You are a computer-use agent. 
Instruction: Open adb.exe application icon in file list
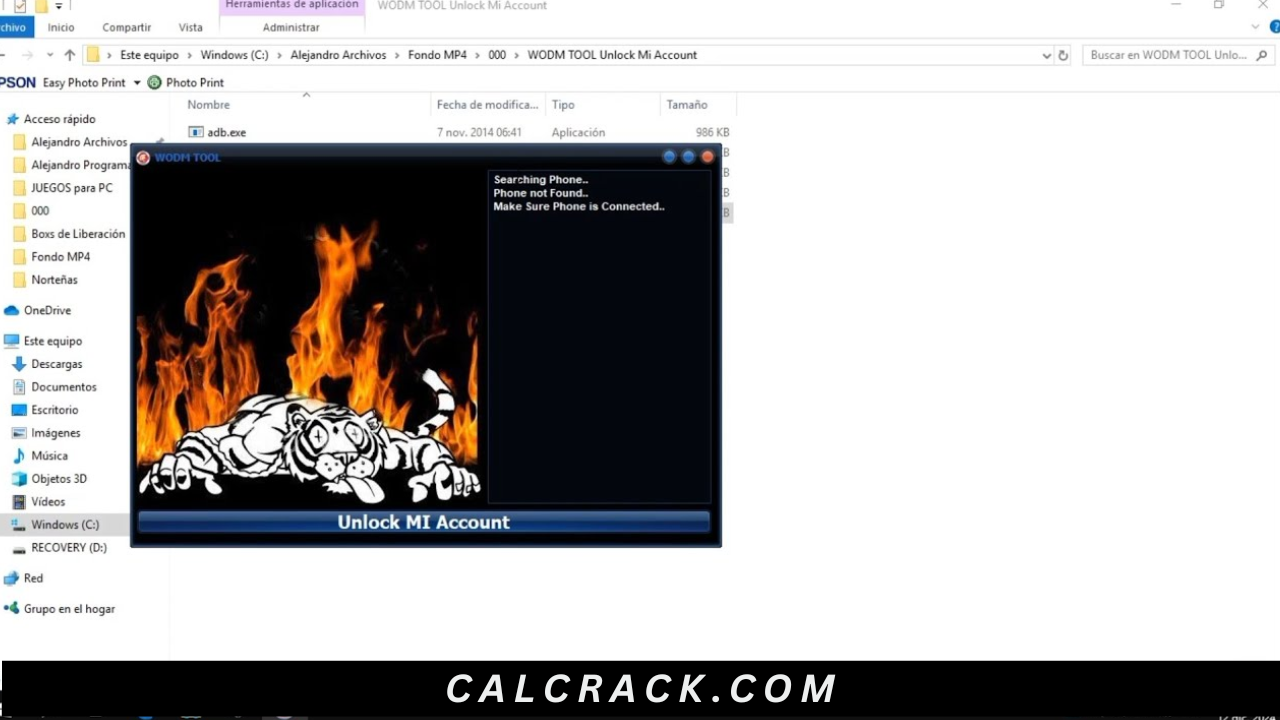(196, 132)
